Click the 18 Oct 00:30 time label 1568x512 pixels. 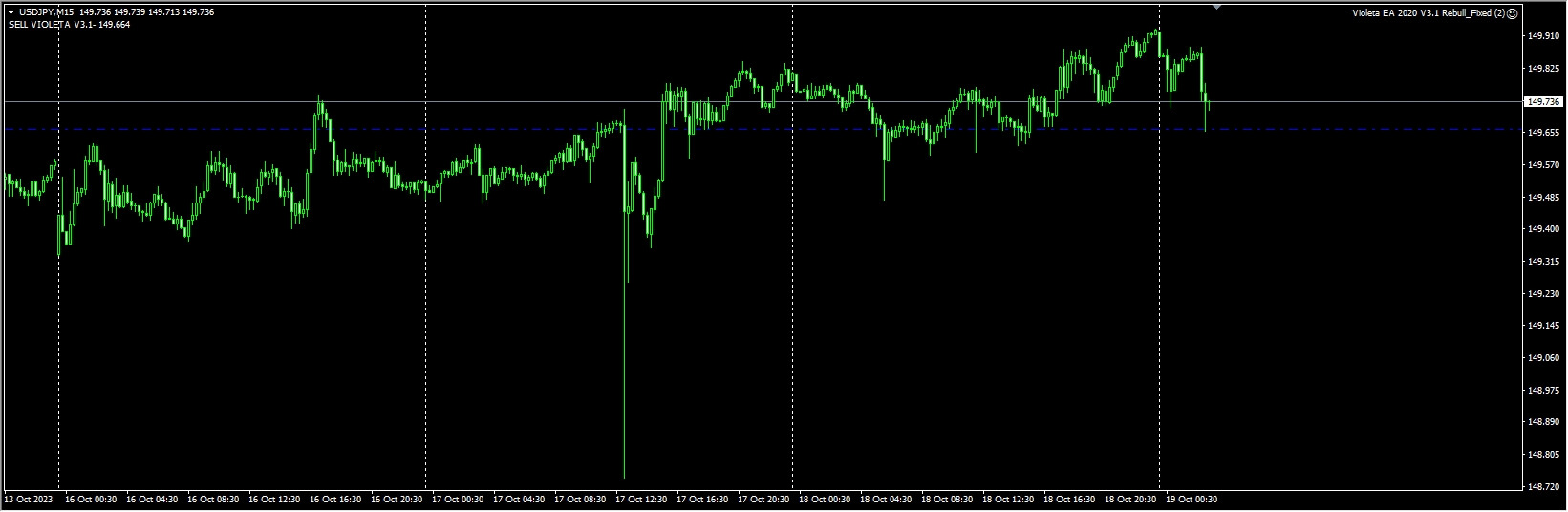tap(826, 500)
